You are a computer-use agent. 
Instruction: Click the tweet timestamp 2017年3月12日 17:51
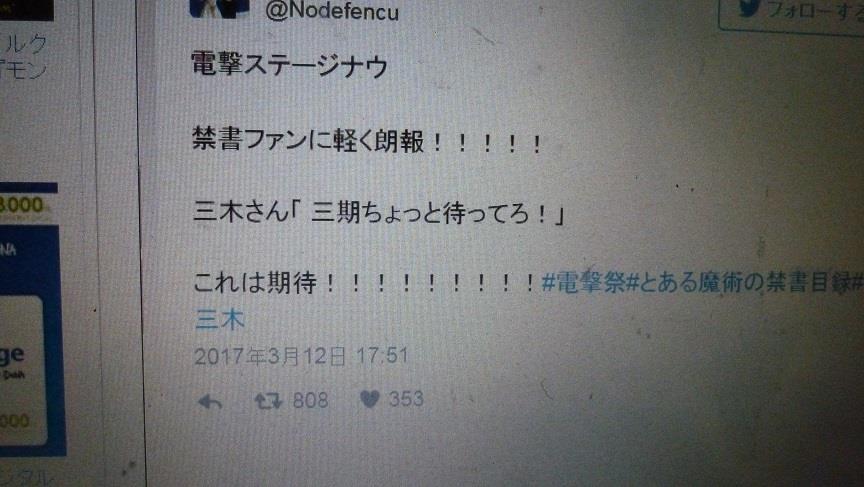301,356
